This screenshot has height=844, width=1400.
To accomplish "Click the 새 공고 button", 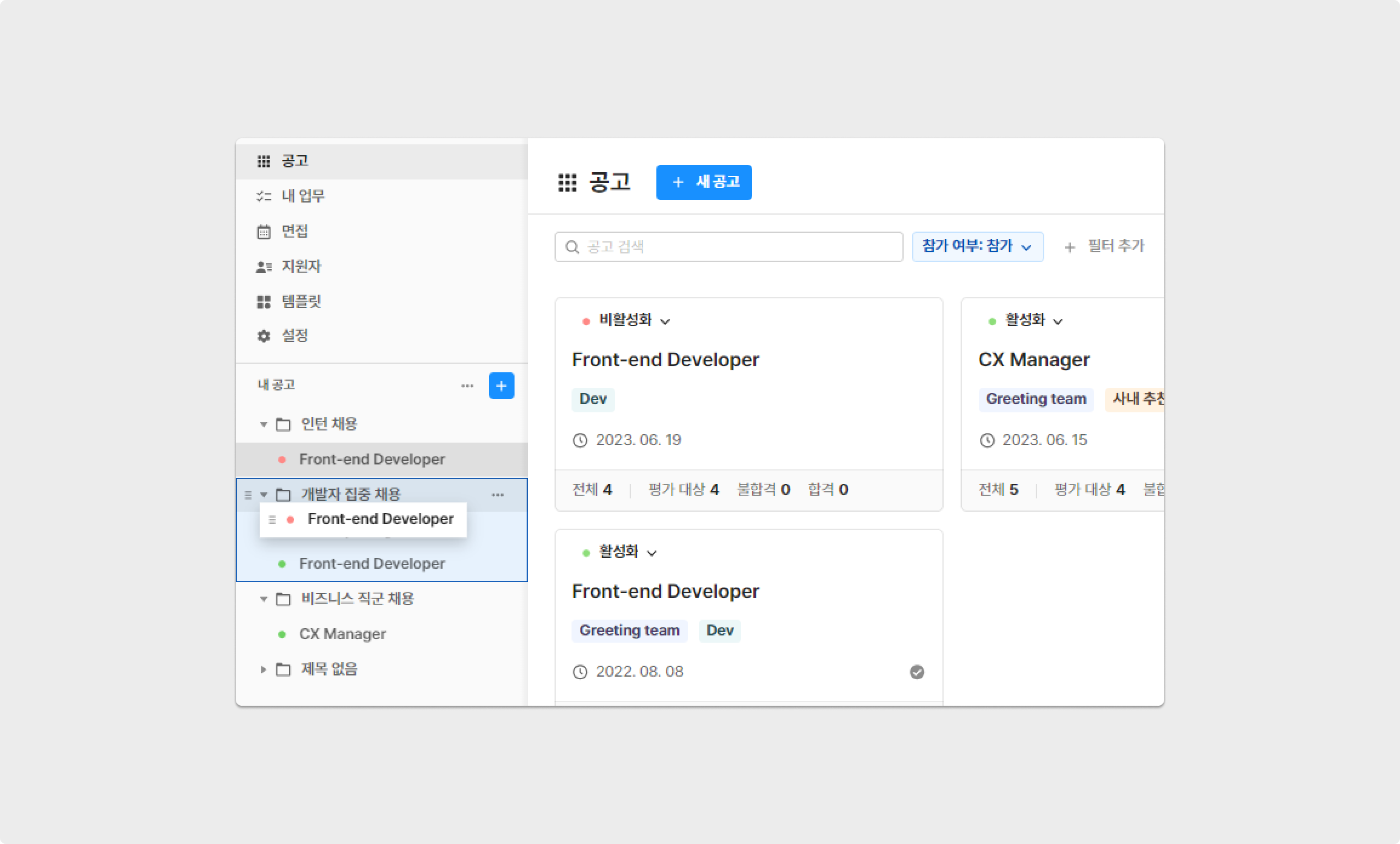I will 704,182.
